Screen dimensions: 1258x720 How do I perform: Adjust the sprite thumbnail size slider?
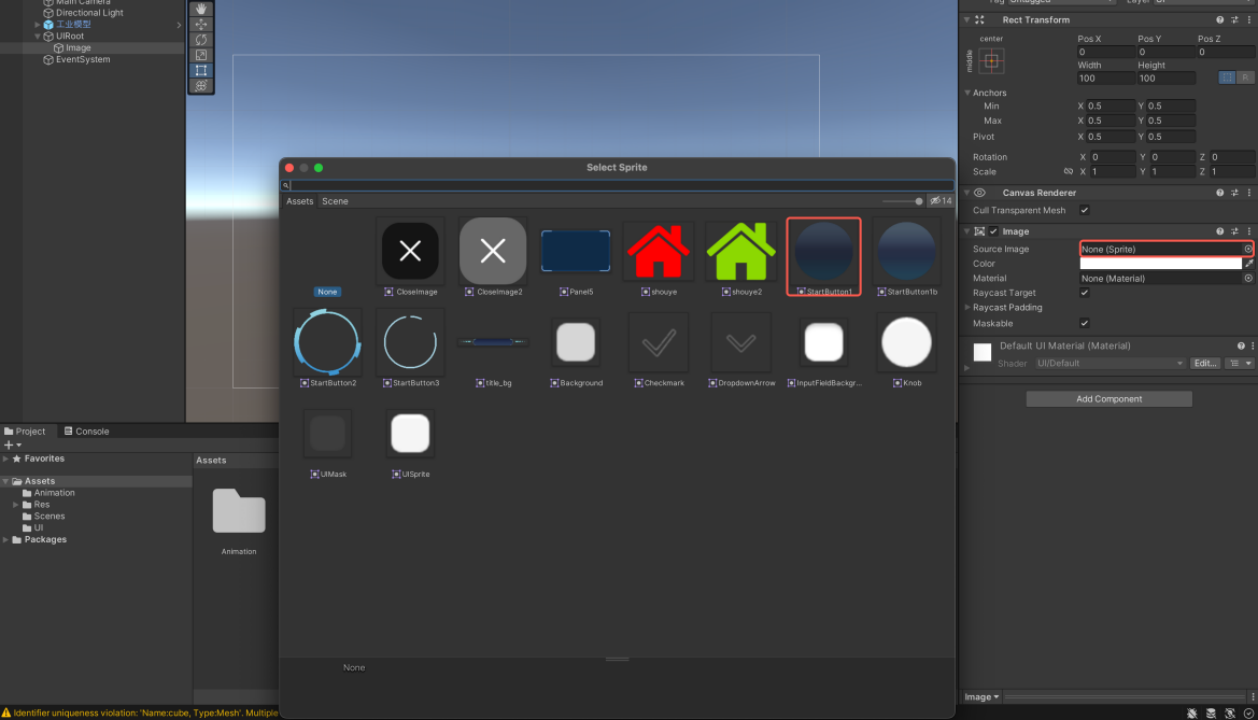click(x=902, y=201)
